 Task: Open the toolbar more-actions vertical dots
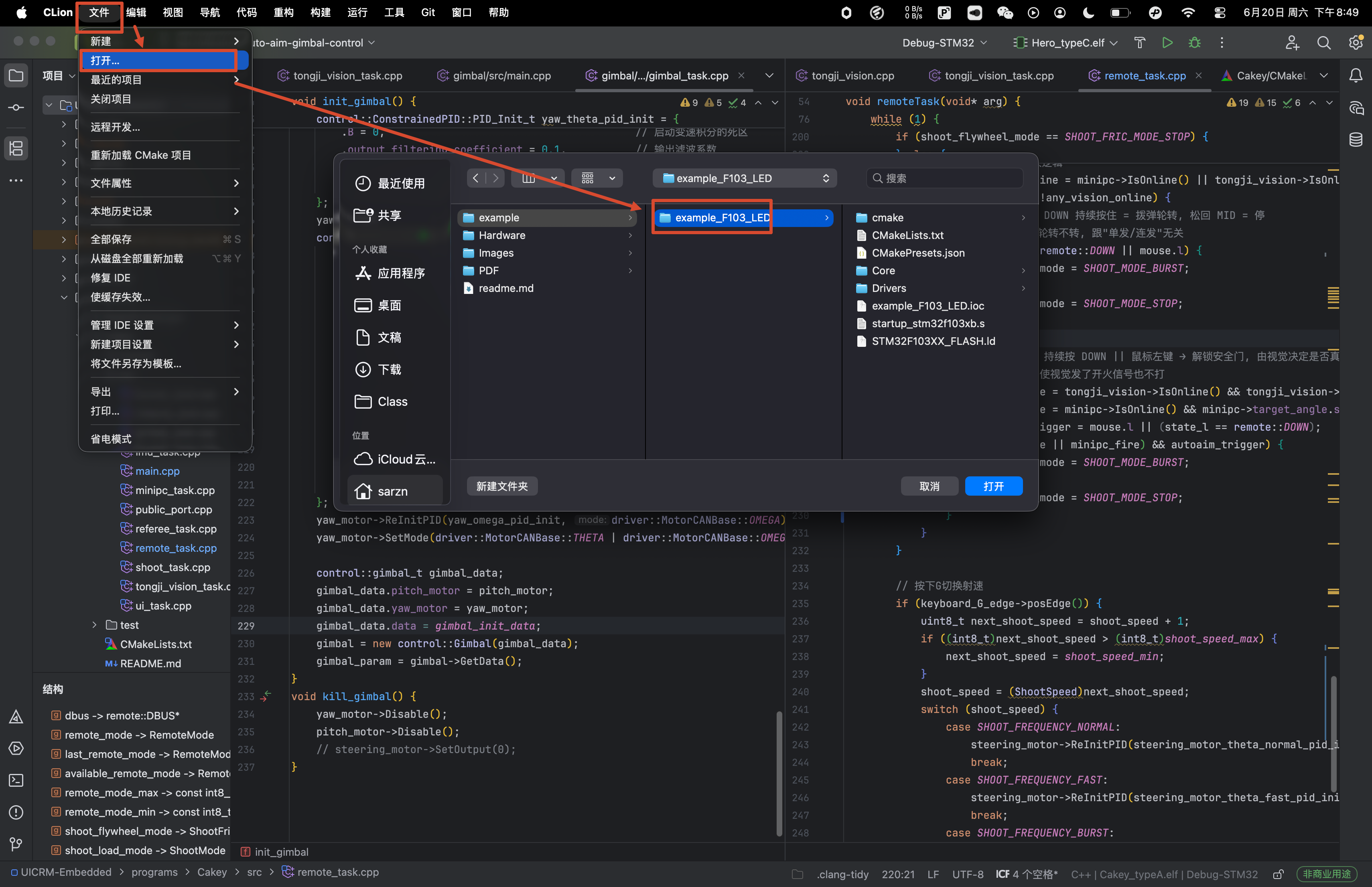1222,43
